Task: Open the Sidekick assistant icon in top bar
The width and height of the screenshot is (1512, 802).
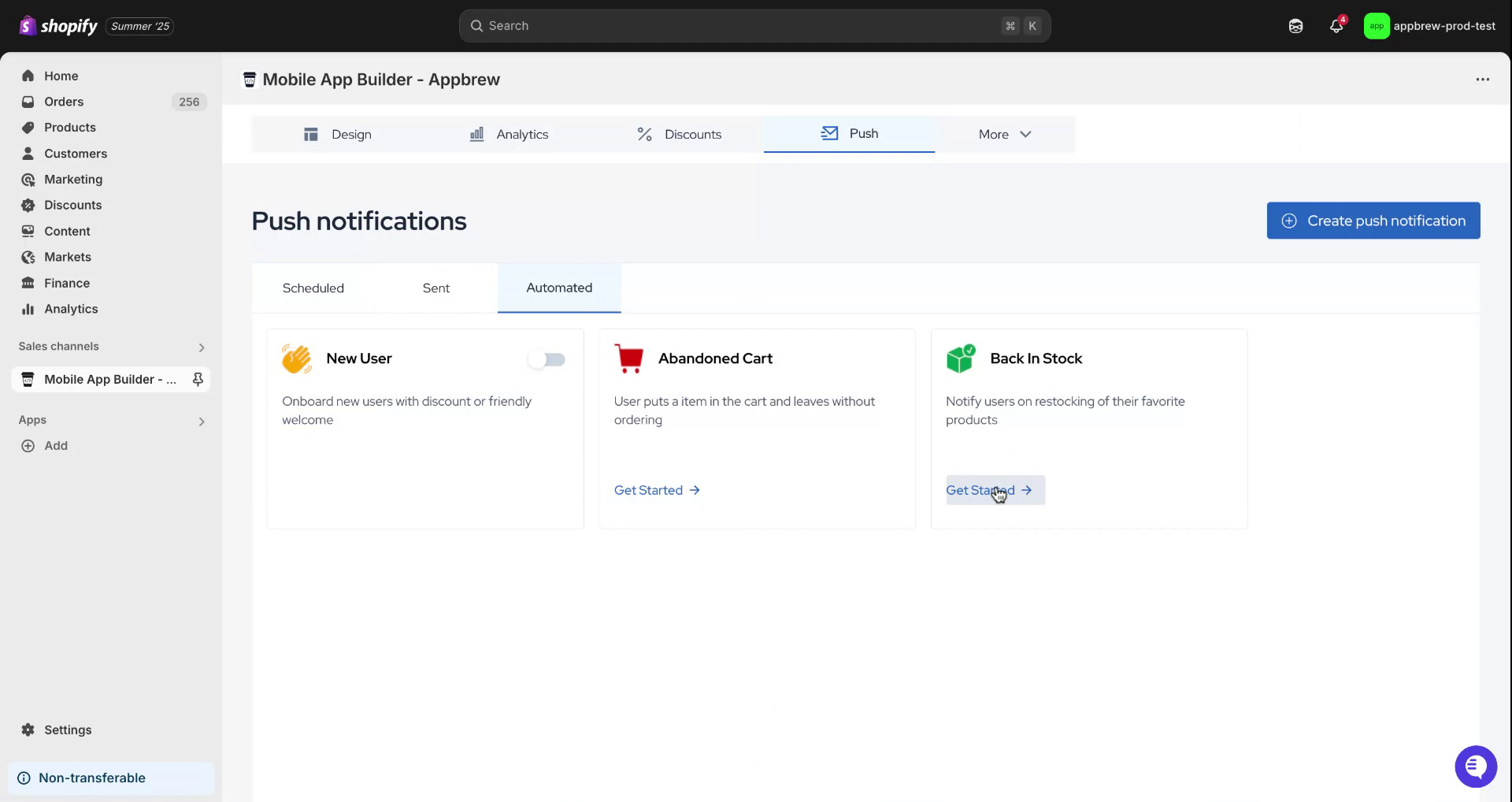Action: click(x=1295, y=26)
